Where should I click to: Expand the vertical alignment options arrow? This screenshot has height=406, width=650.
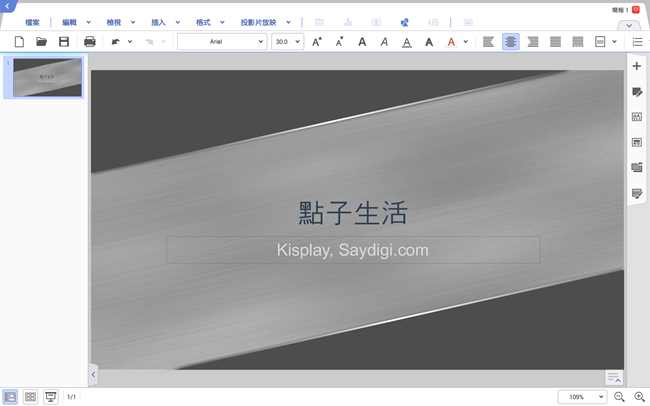click(614, 41)
